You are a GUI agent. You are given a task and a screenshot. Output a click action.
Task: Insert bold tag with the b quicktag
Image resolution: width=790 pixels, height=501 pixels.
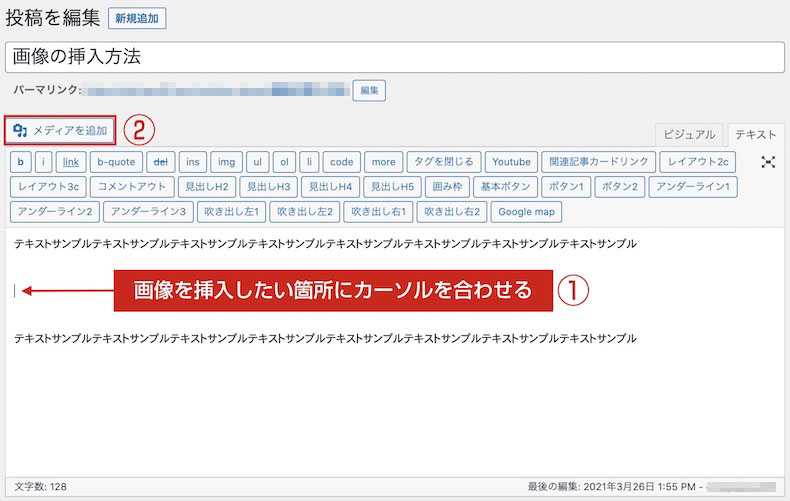point(21,162)
